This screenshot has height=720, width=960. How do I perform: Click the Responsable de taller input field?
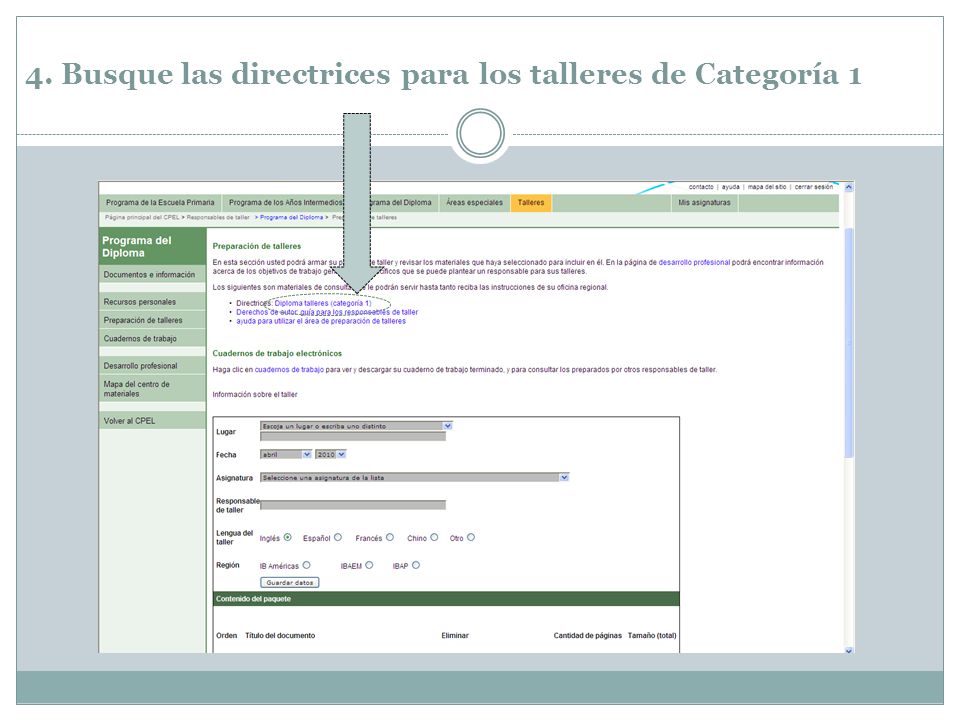pyautogui.click(x=353, y=505)
